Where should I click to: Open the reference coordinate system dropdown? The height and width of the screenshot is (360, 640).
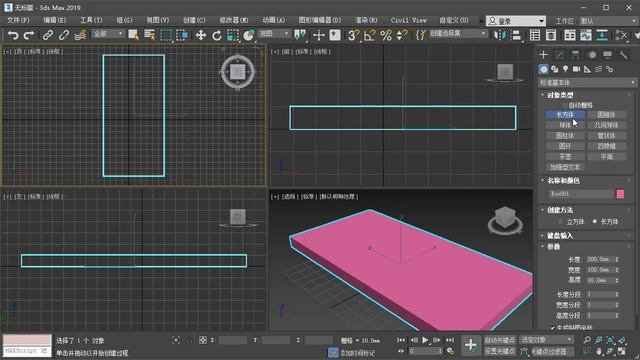(x=274, y=33)
